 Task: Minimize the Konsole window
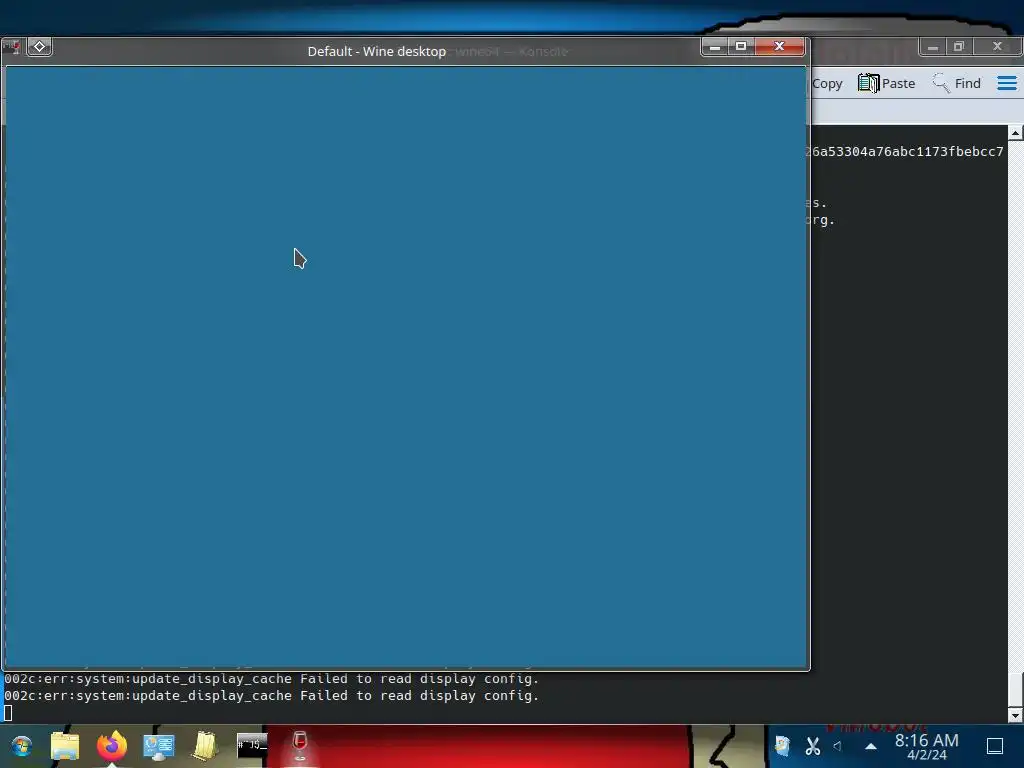(933, 46)
